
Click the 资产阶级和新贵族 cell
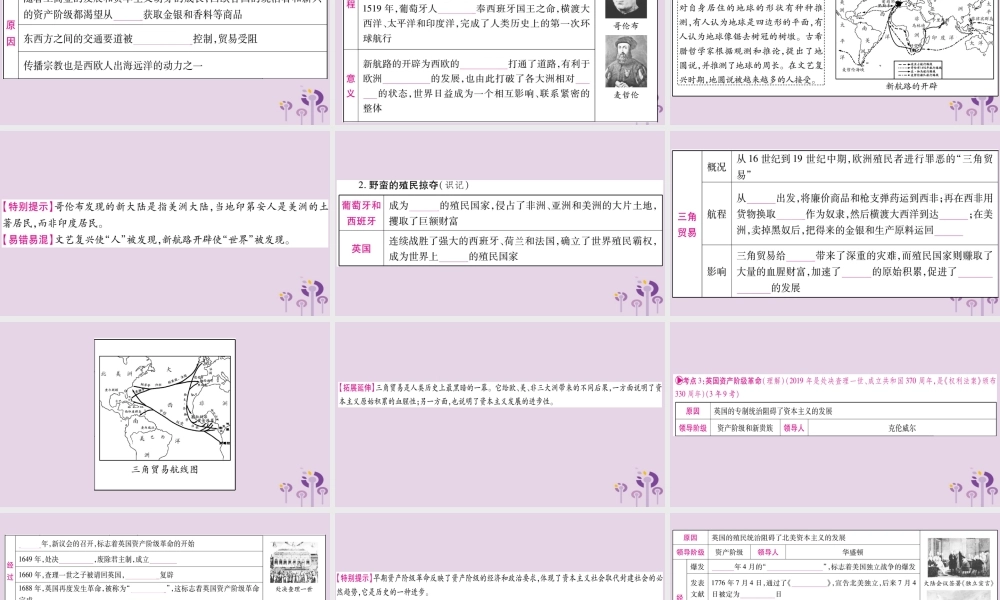point(745,428)
